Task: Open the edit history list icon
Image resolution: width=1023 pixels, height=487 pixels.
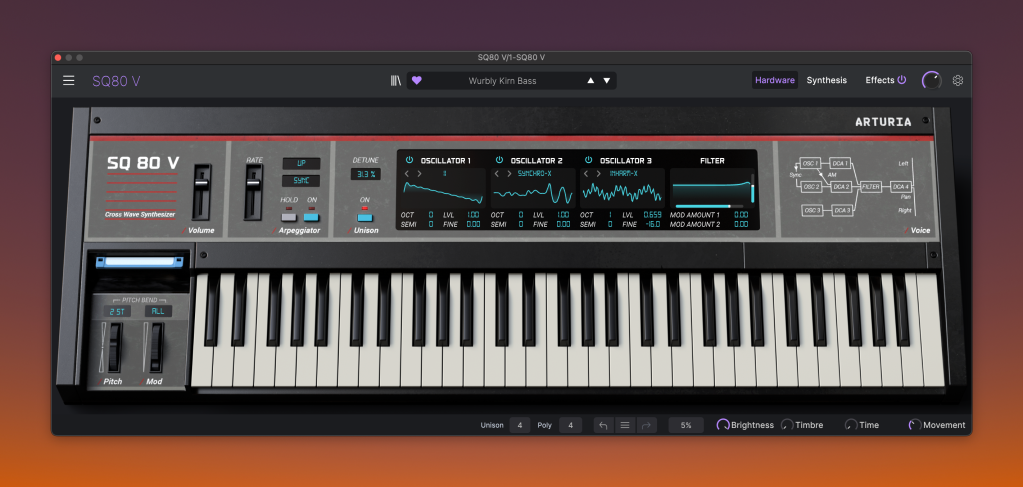Action: pyautogui.click(x=625, y=425)
